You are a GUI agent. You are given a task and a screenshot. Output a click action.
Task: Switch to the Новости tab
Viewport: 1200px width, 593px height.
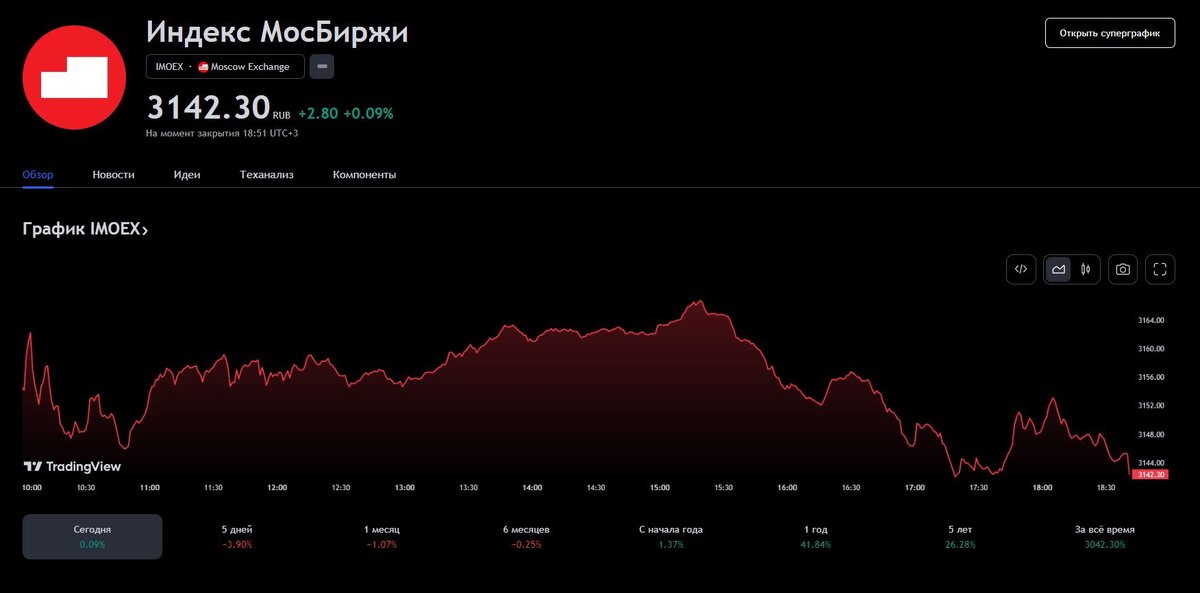113,174
